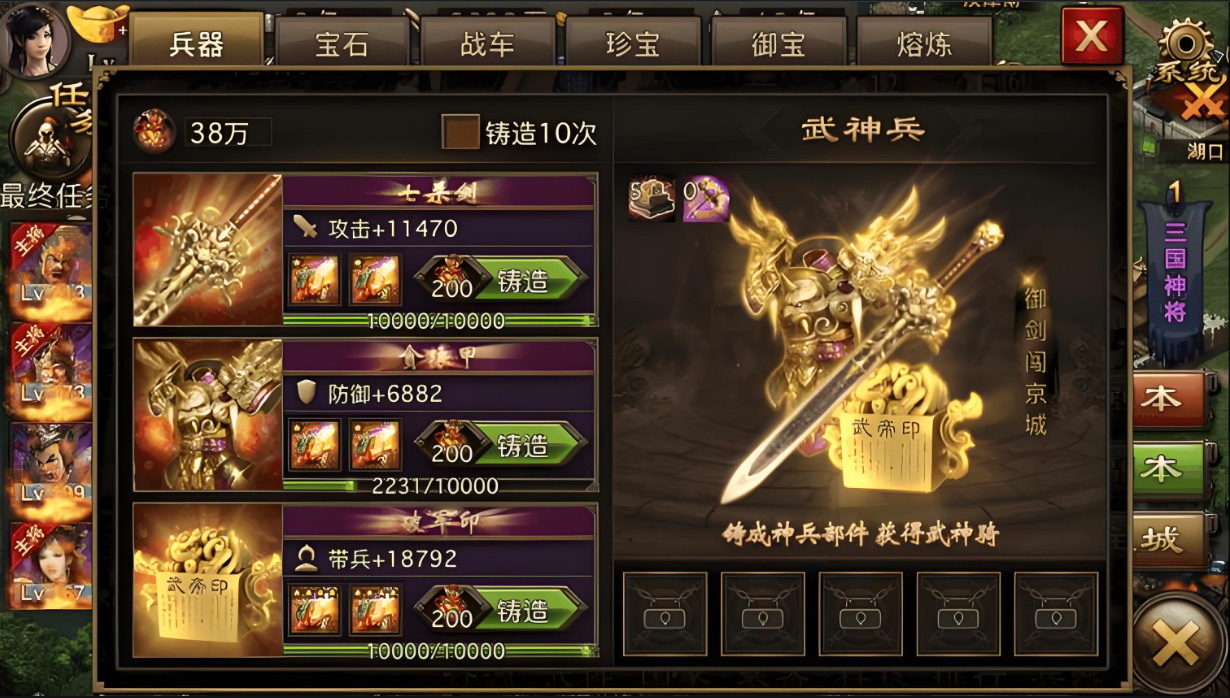
Task: Tap the 武帝印 seal image in the left list
Action: click(x=208, y=580)
